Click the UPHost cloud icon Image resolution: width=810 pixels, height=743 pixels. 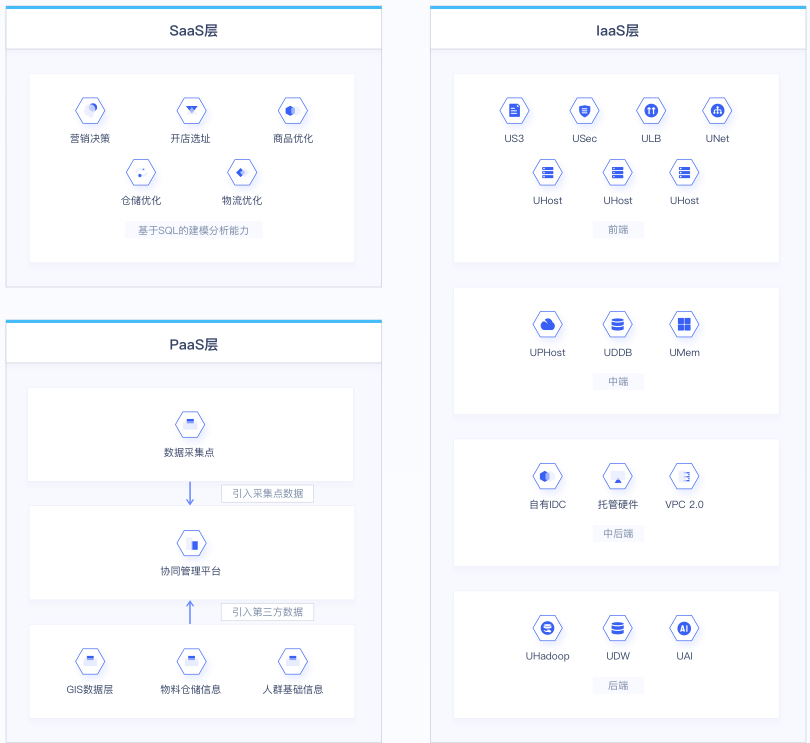pyautogui.click(x=547, y=324)
